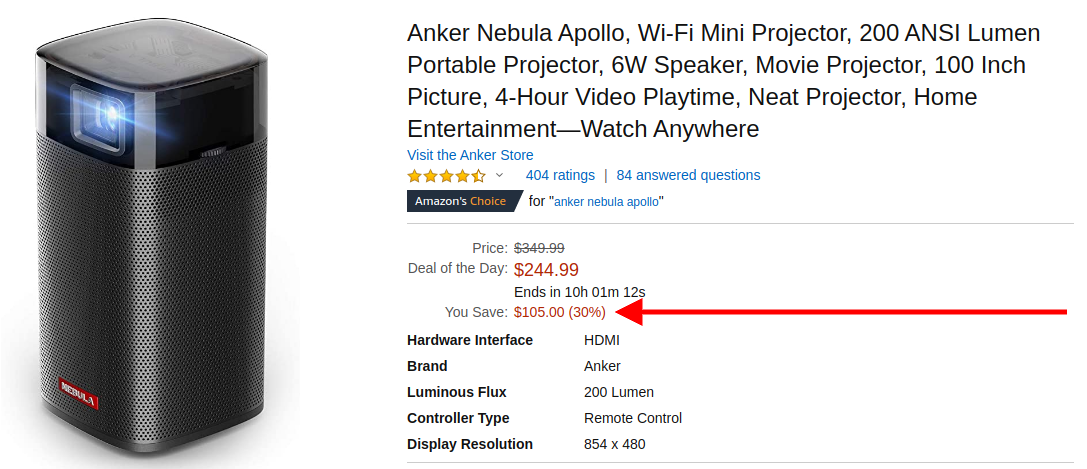
Task: Click the Anker brand value
Action: 602,366
